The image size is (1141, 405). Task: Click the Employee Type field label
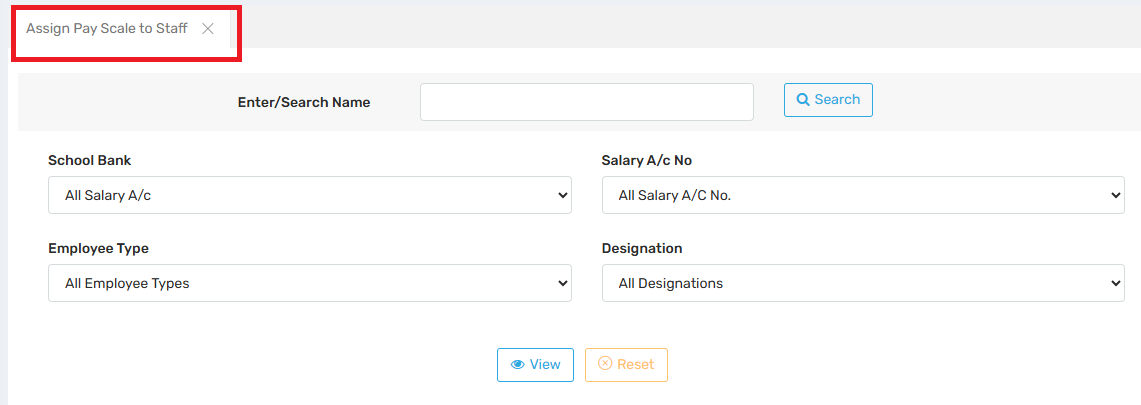[98, 248]
